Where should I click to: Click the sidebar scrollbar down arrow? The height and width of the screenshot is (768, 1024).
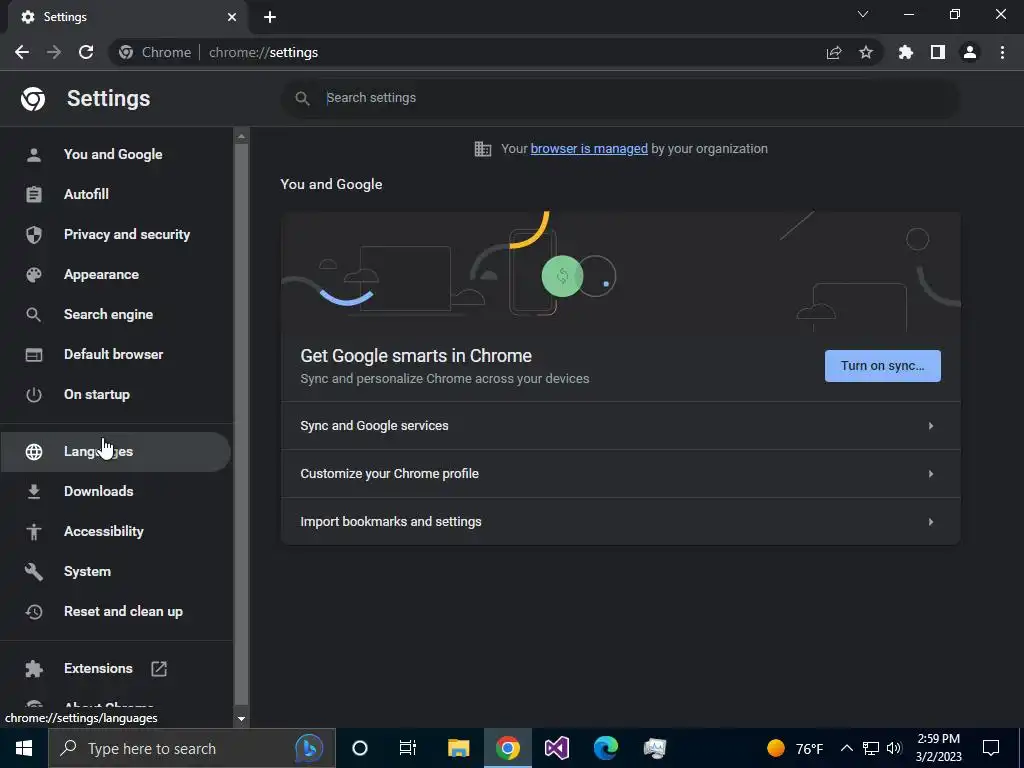[241, 718]
